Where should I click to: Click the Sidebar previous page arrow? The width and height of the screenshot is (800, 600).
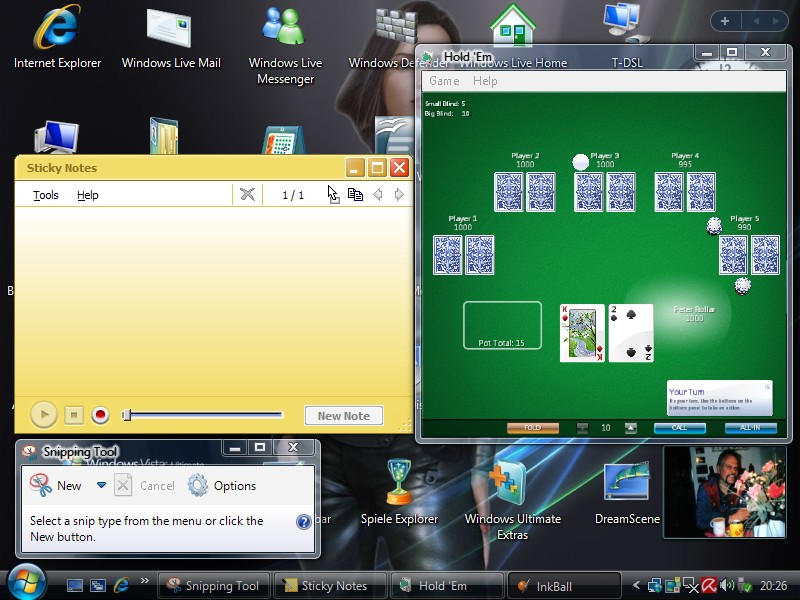(x=756, y=21)
